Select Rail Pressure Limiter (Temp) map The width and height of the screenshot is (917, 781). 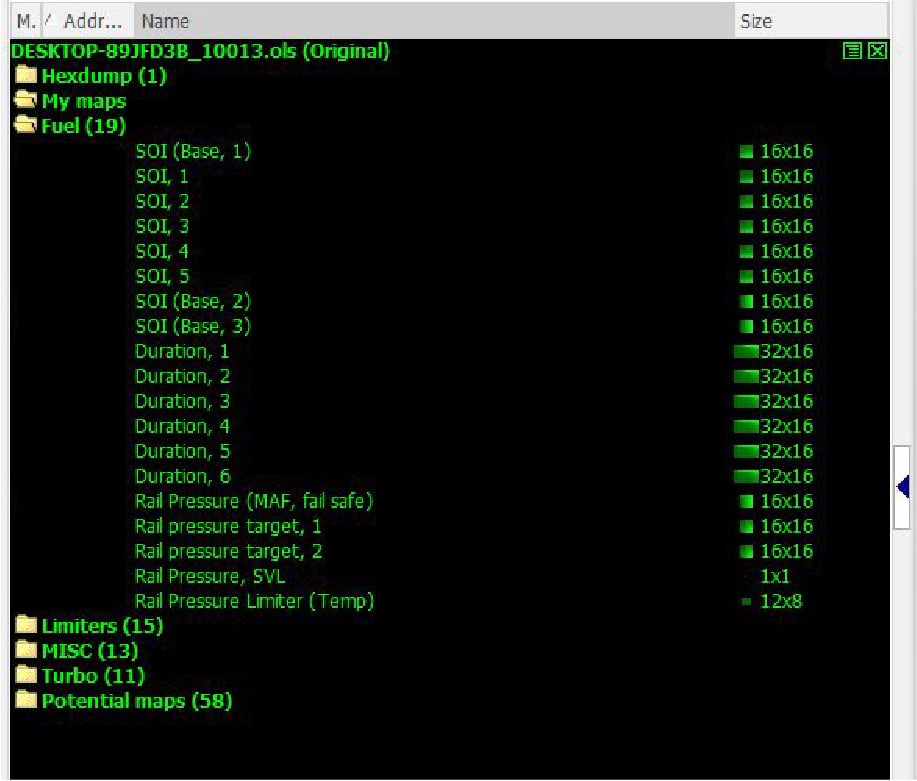coord(254,601)
